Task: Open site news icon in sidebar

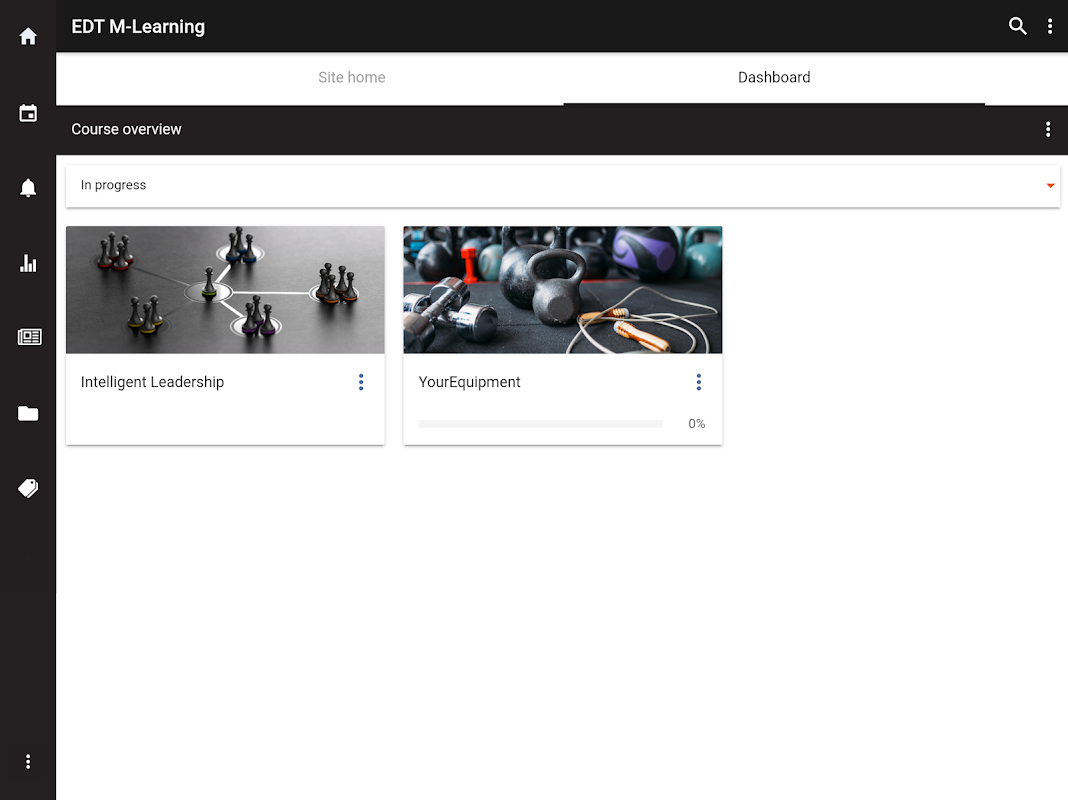Action: click(x=29, y=337)
